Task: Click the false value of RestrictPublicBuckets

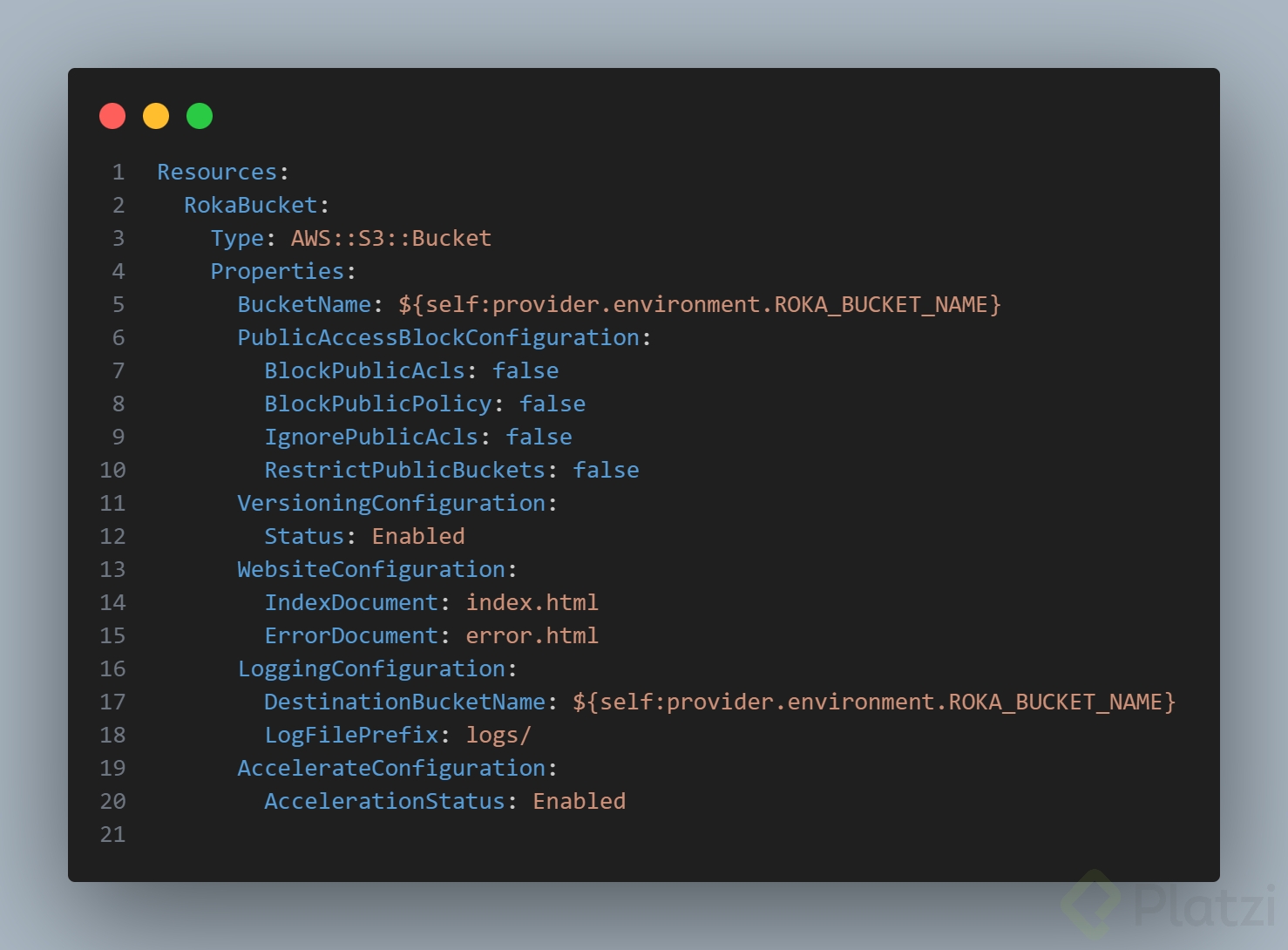Action: [606, 470]
